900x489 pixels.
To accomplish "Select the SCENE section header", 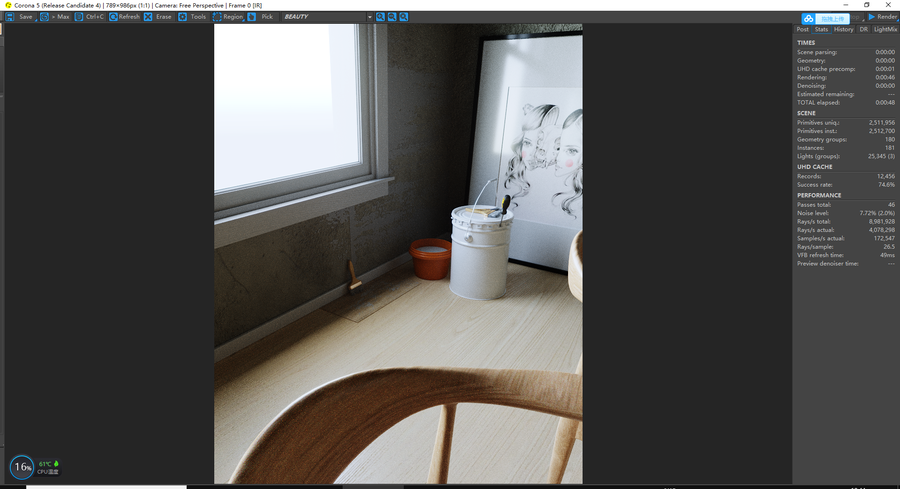I will (806, 113).
